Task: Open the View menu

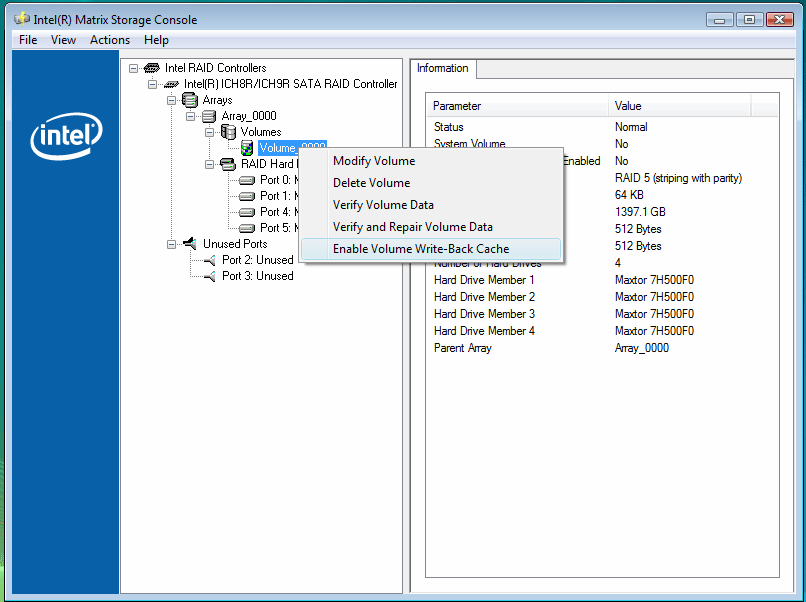Action: point(63,40)
